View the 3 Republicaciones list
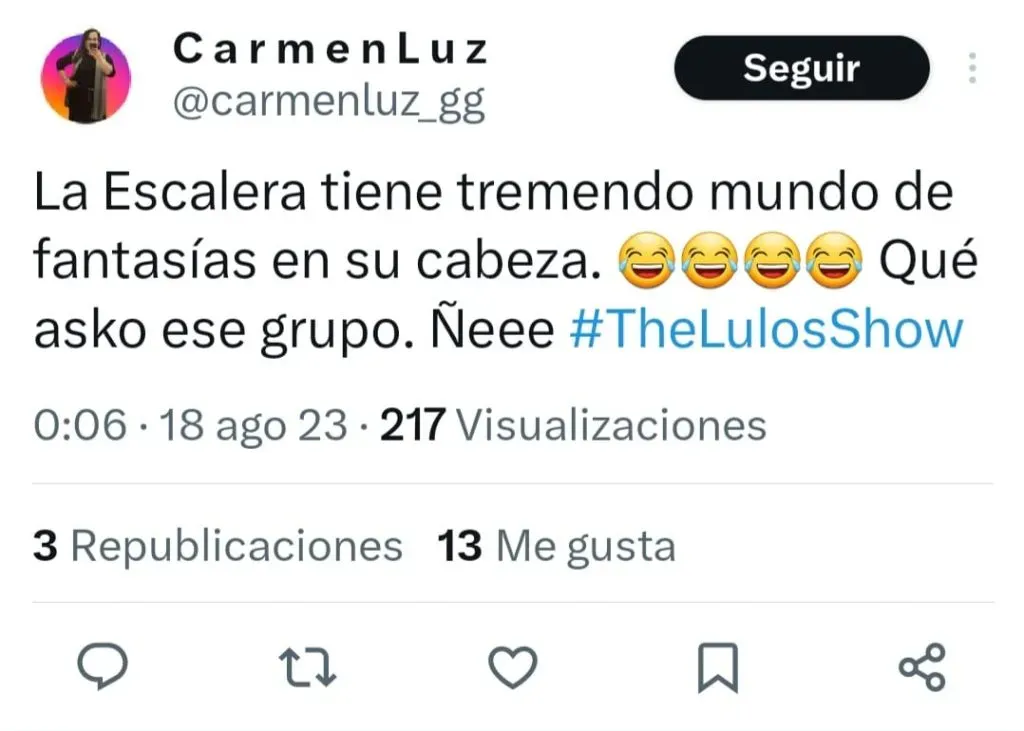 (217, 545)
